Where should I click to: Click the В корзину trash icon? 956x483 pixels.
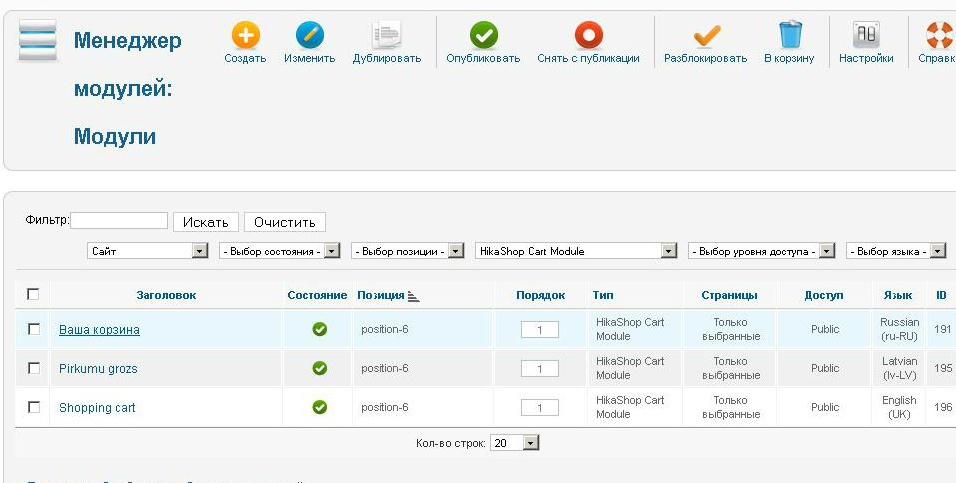[x=790, y=35]
